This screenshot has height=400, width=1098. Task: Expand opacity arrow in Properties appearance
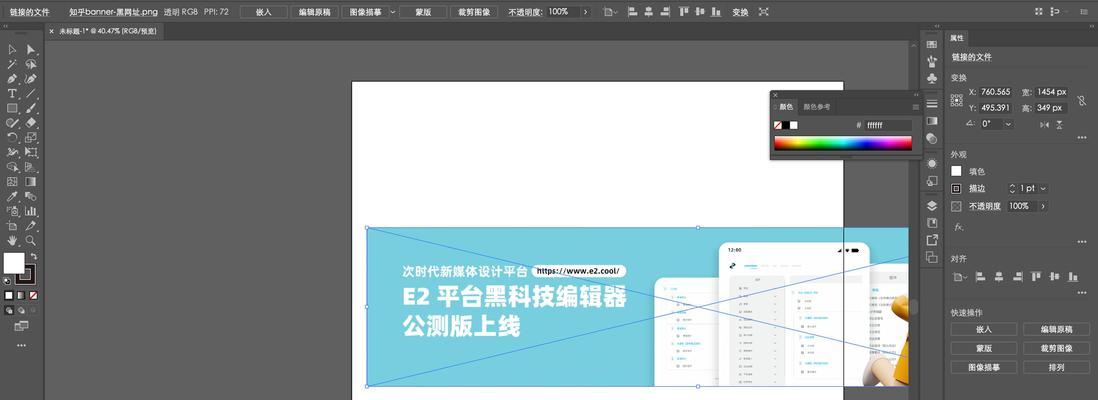(1043, 206)
